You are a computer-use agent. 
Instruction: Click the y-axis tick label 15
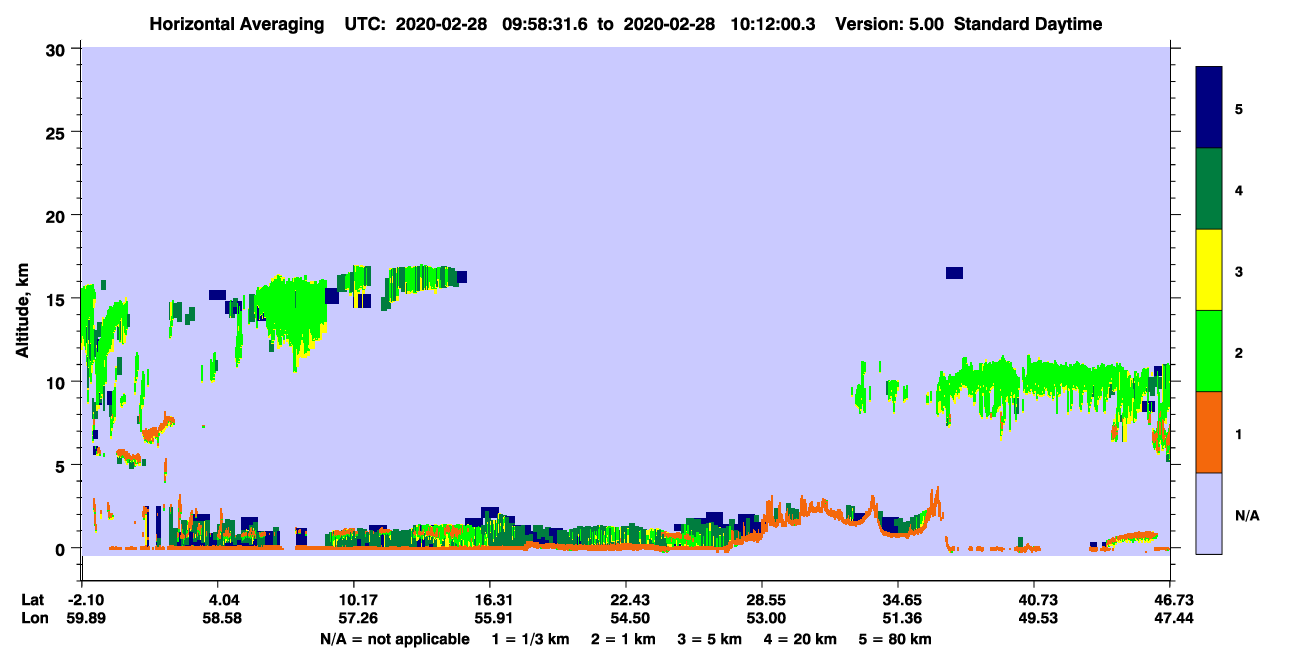58,298
